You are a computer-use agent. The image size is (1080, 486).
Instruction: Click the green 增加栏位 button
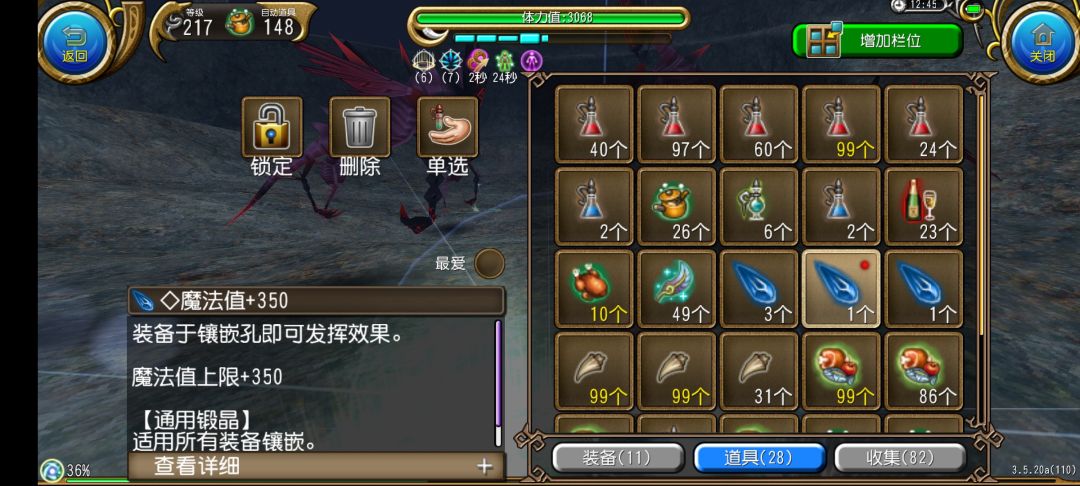coord(877,41)
